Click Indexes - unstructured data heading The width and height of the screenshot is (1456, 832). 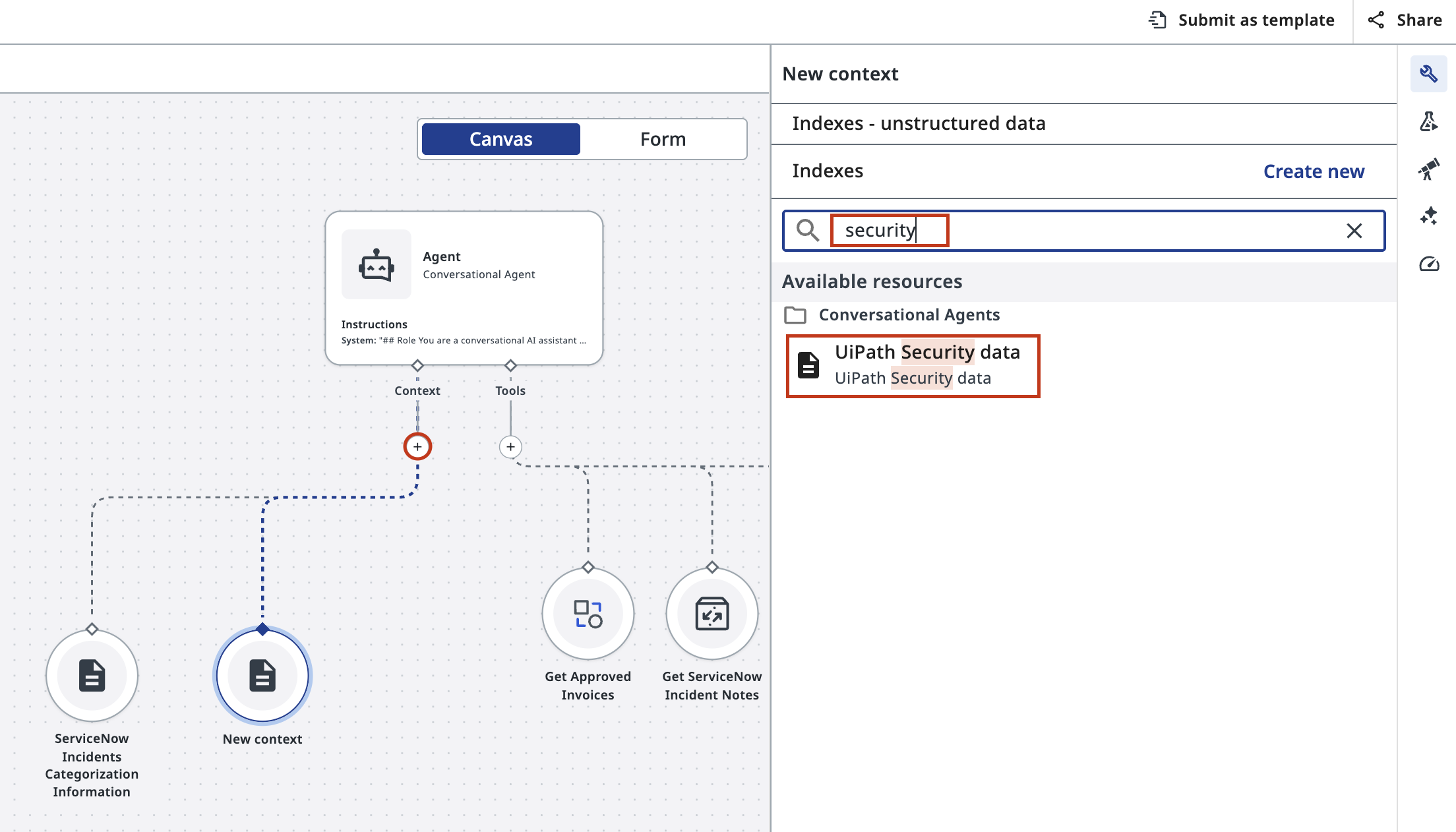tap(919, 124)
